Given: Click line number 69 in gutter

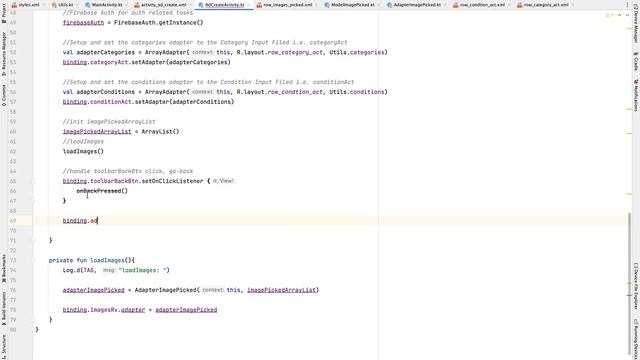Looking at the screenshot, I should tap(13, 221).
